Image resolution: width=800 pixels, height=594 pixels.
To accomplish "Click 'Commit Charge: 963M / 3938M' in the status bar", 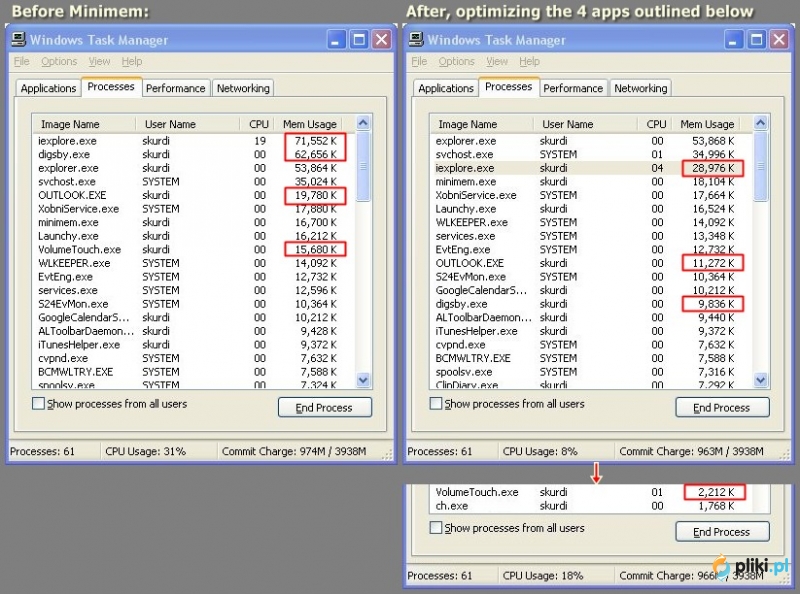I will pos(691,451).
